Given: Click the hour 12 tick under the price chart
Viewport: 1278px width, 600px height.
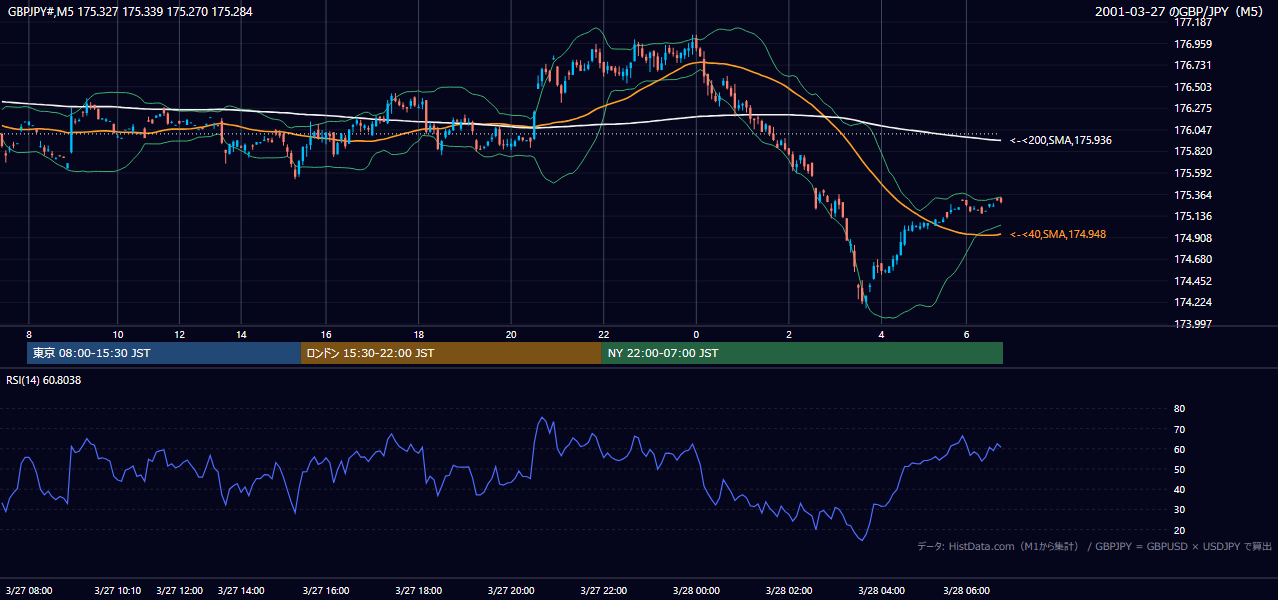Looking at the screenshot, I should coord(180,334).
